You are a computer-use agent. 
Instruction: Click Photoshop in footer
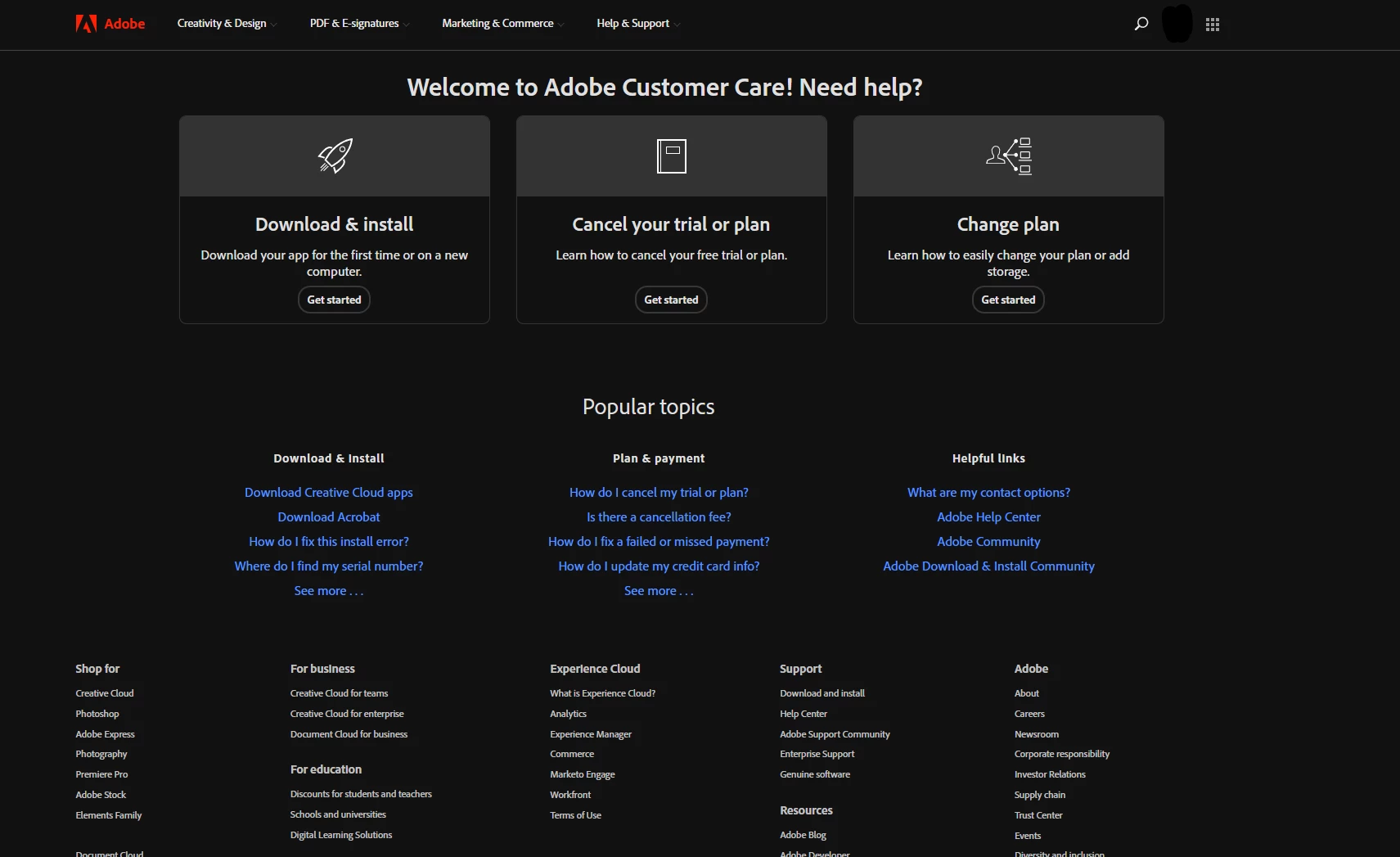point(97,714)
